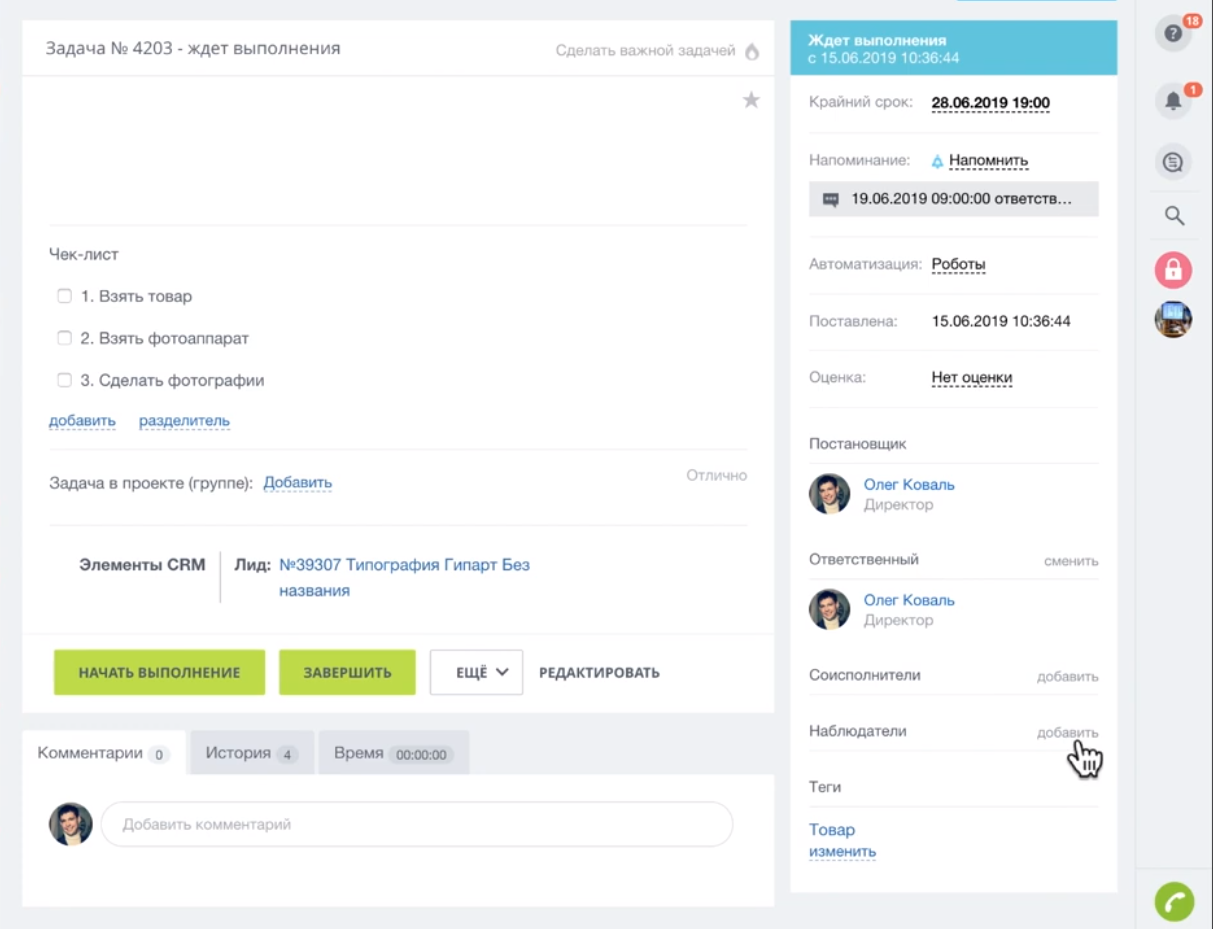Open the Роботы automation link
Image resolution: width=1213 pixels, height=929 pixels.
[959, 265]
